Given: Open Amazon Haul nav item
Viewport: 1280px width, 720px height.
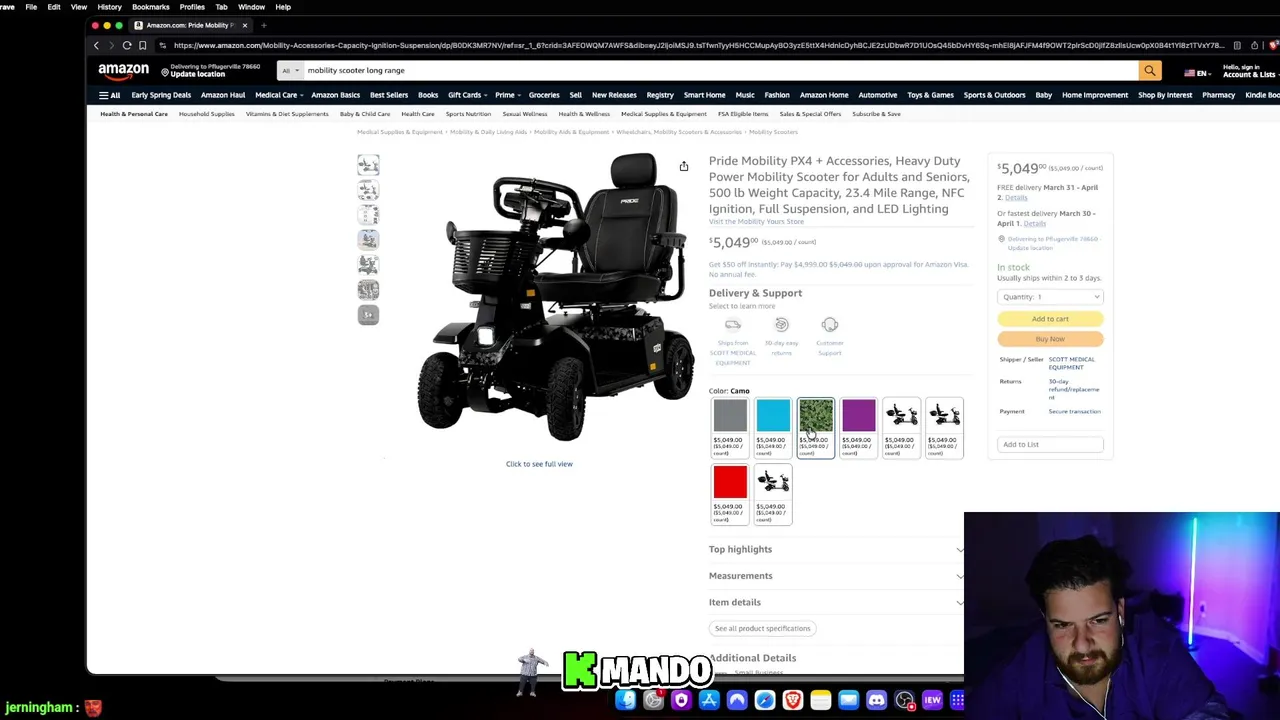Looking at the screenshot, I should pos(223,95).
